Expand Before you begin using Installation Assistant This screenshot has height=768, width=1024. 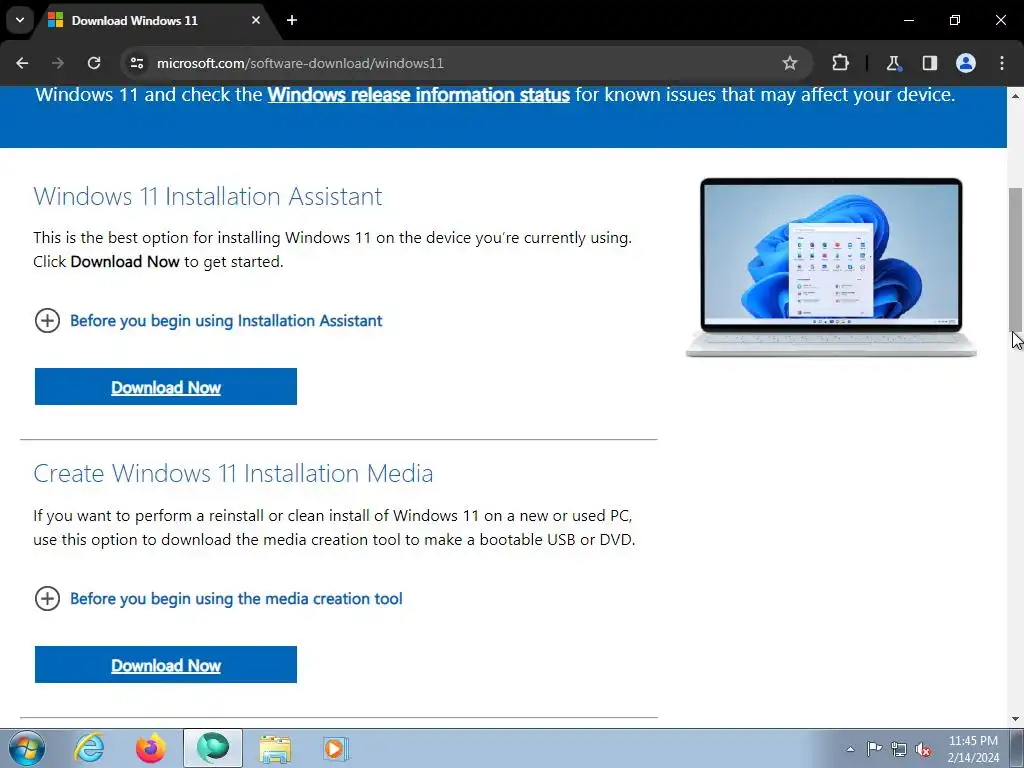226,321
